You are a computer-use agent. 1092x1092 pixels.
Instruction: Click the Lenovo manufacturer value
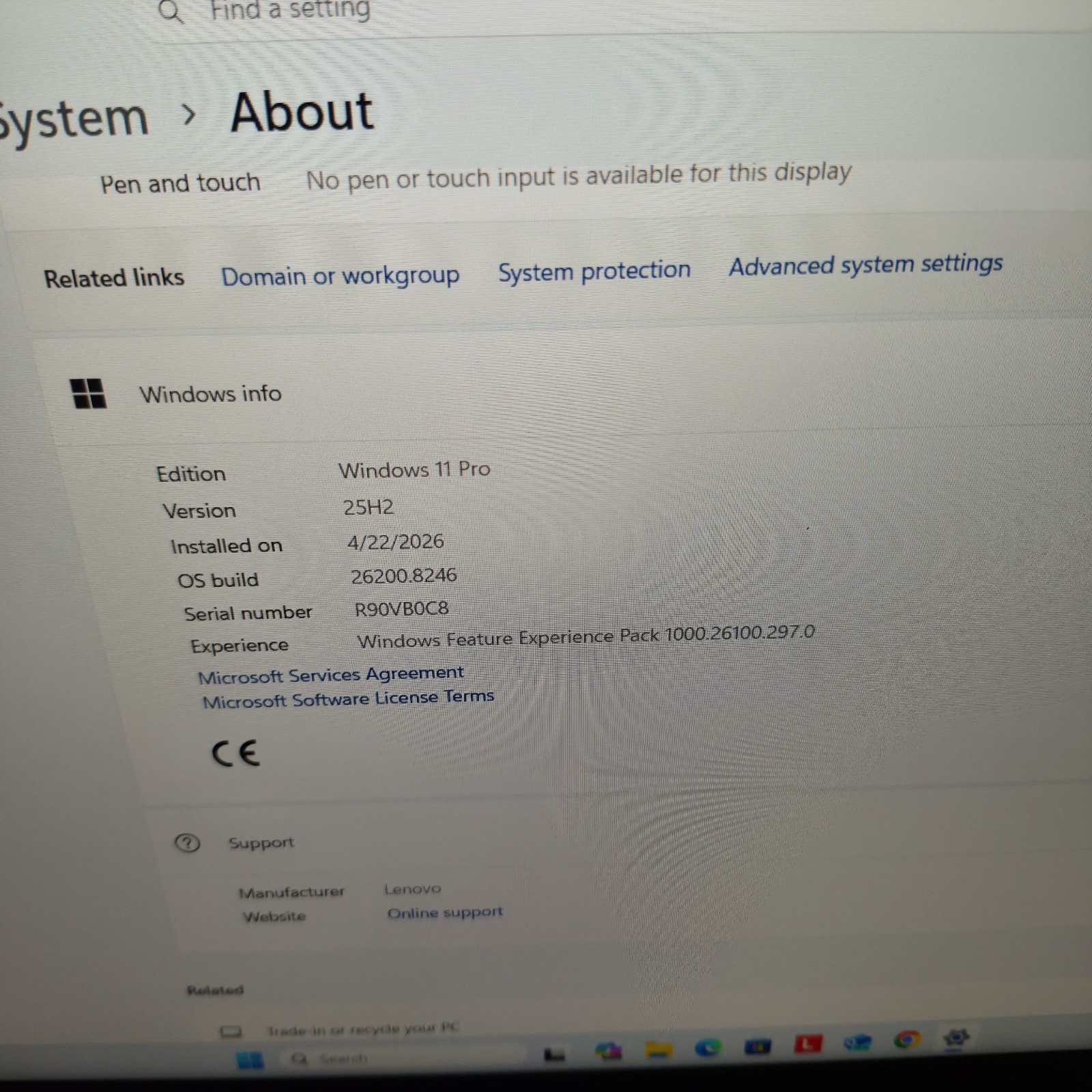(412, 889)
